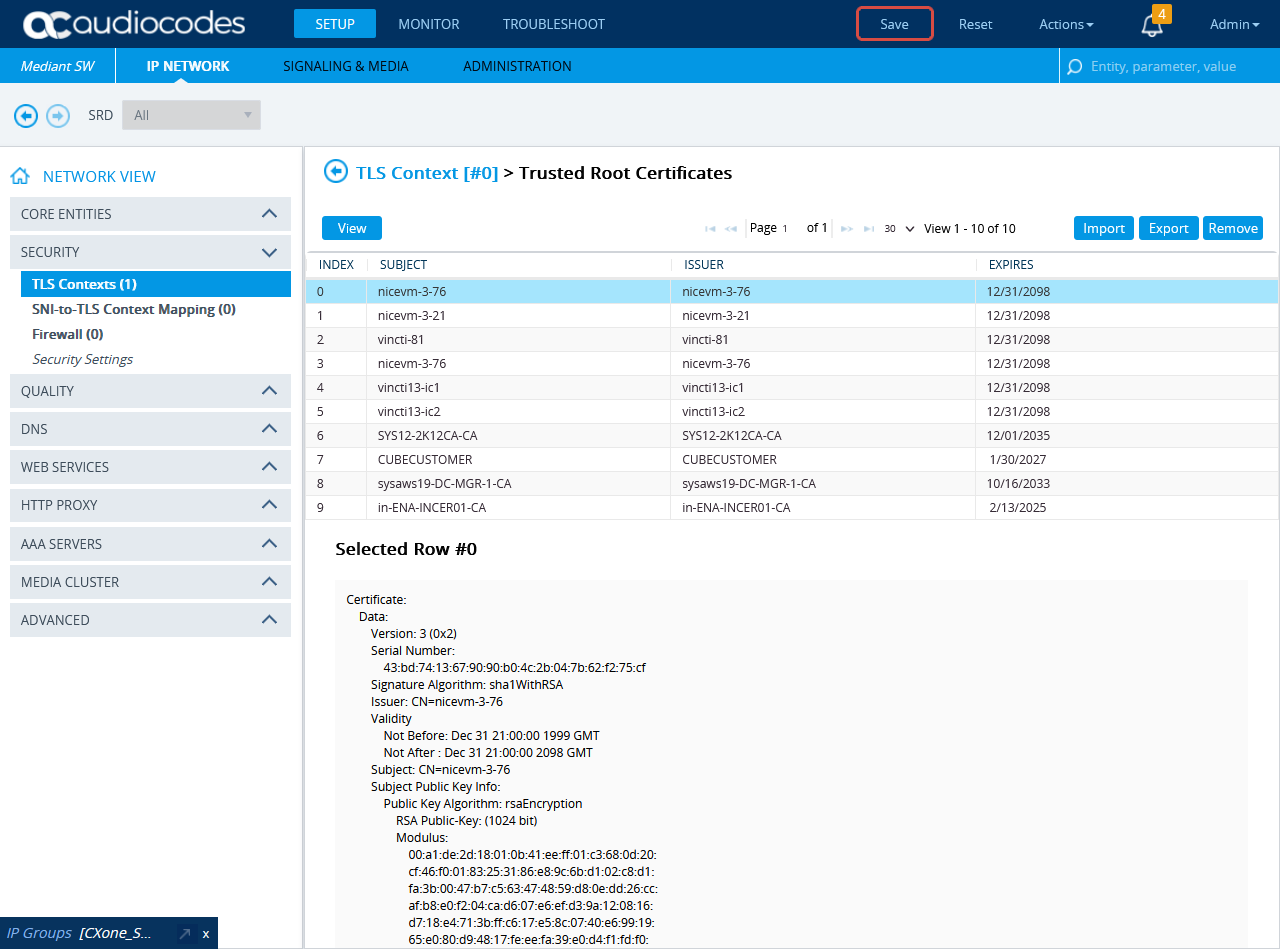Sort by the Issuer column header

coord(823,265)
